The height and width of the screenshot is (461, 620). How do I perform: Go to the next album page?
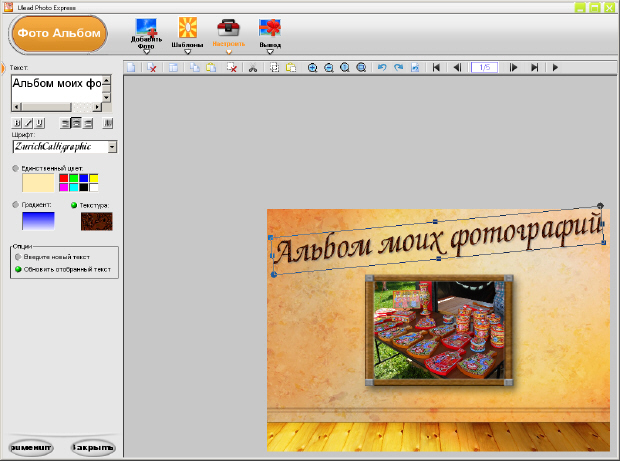point(513,68)
